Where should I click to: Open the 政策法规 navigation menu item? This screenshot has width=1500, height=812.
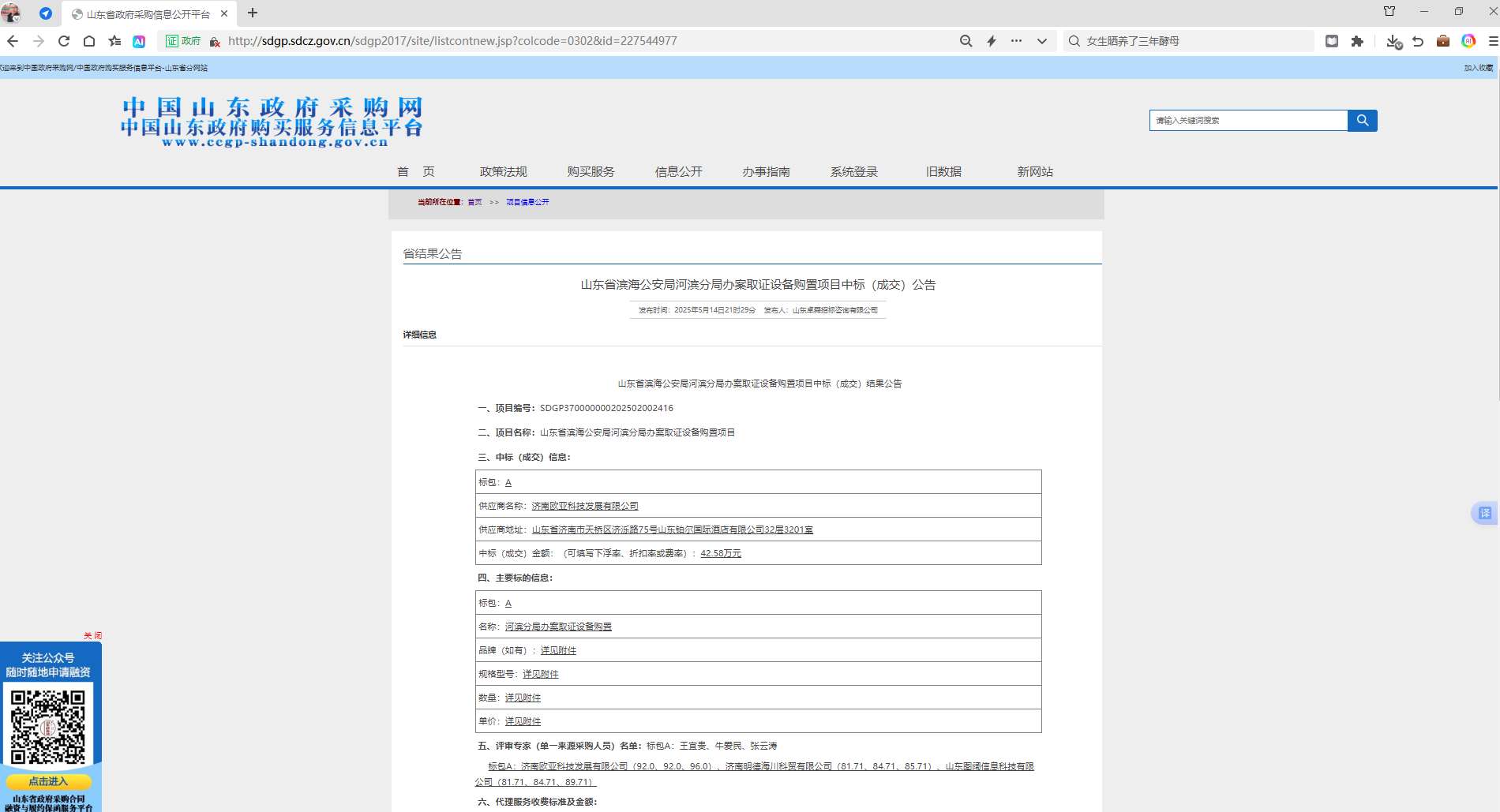[x=503, y=171]
